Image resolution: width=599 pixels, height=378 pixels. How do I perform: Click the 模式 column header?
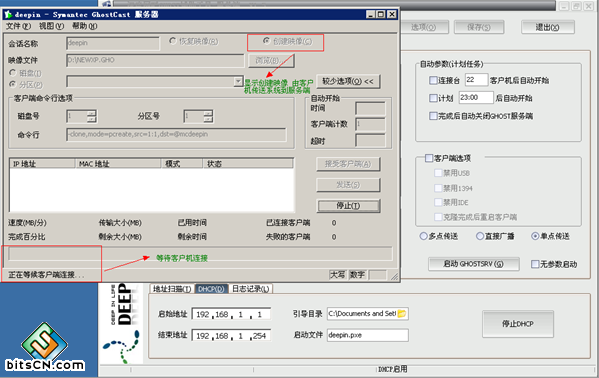point(181,164)
